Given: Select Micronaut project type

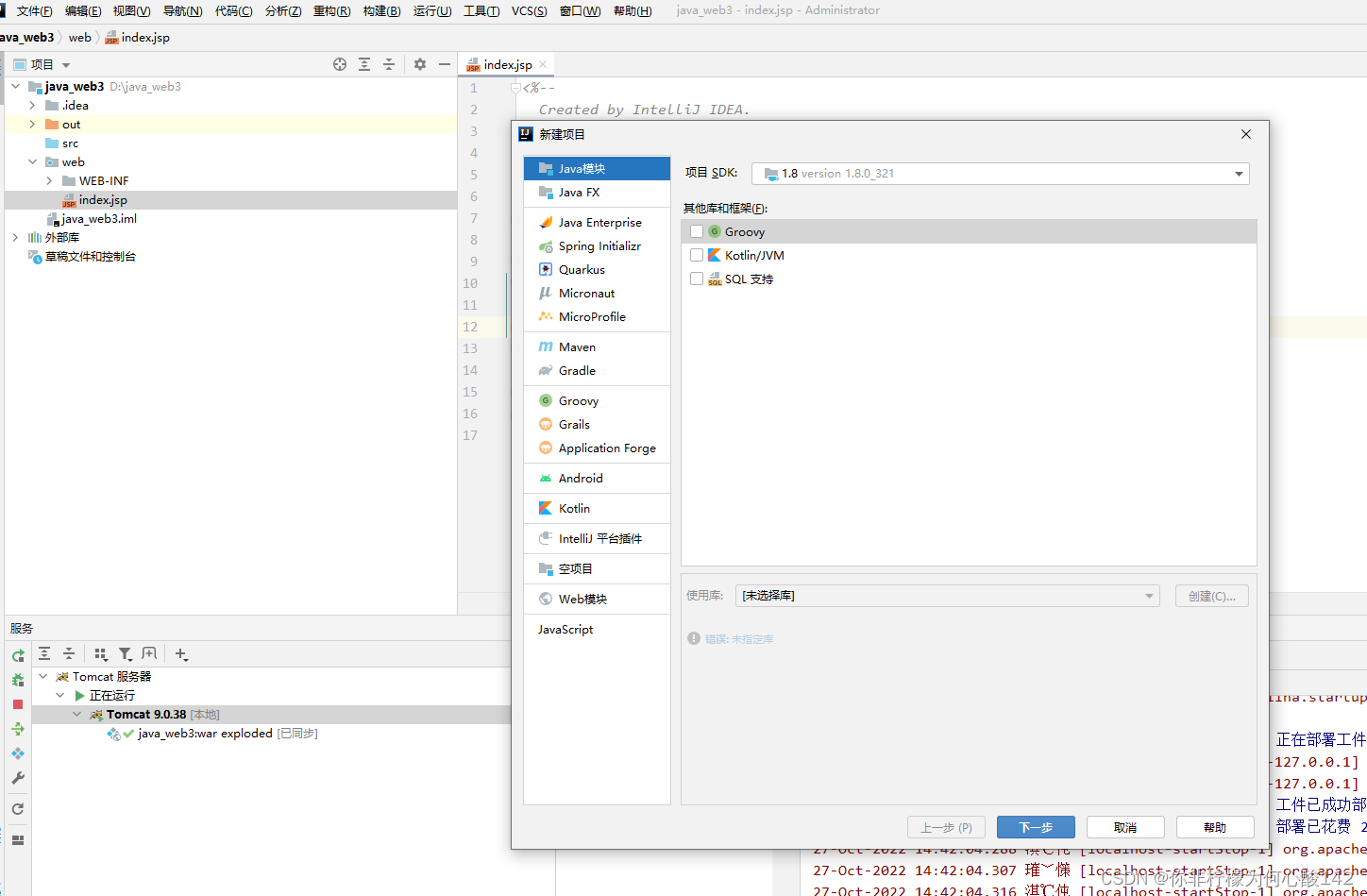Looking at the screenshot, I should tap(597, 294).
